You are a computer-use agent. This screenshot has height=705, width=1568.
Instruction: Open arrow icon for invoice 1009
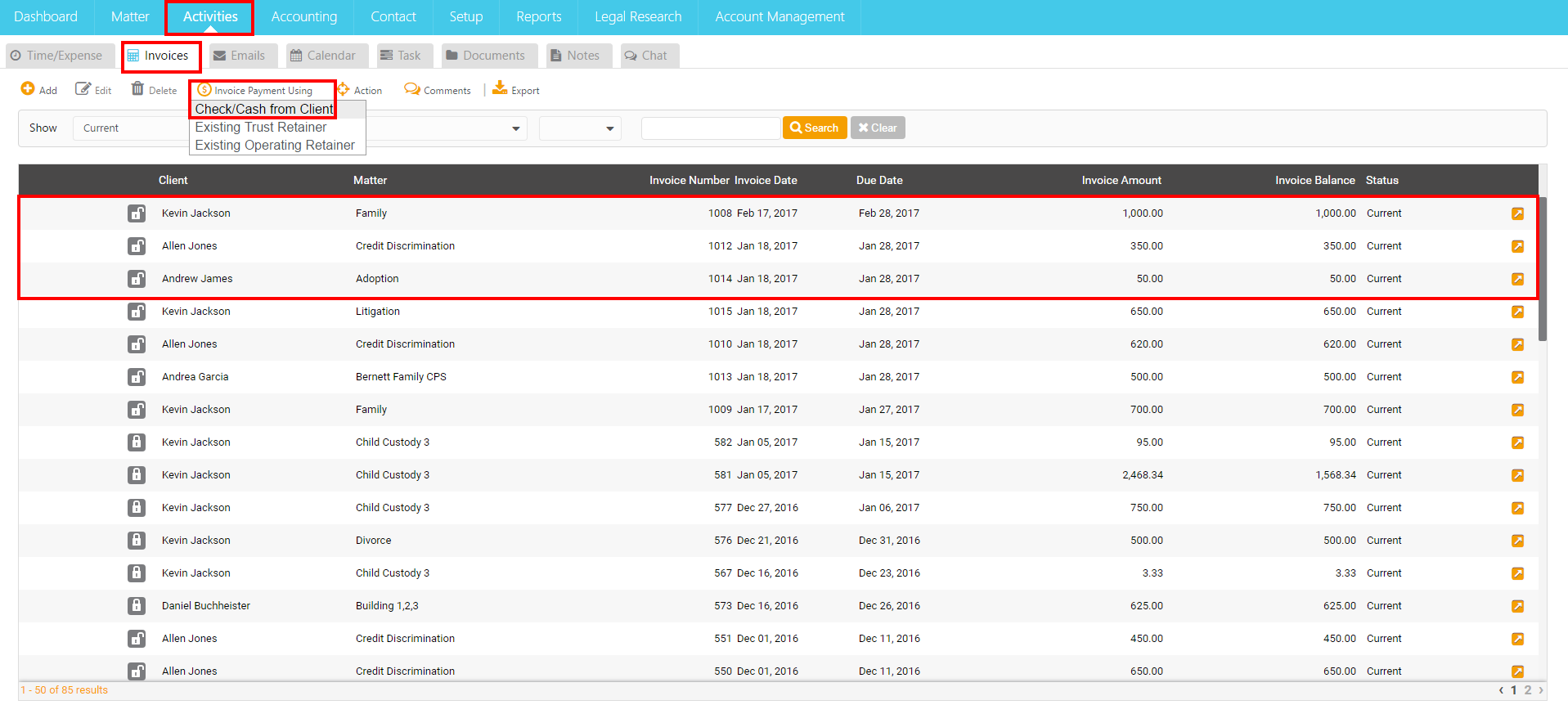click(x=1517, y=410)
